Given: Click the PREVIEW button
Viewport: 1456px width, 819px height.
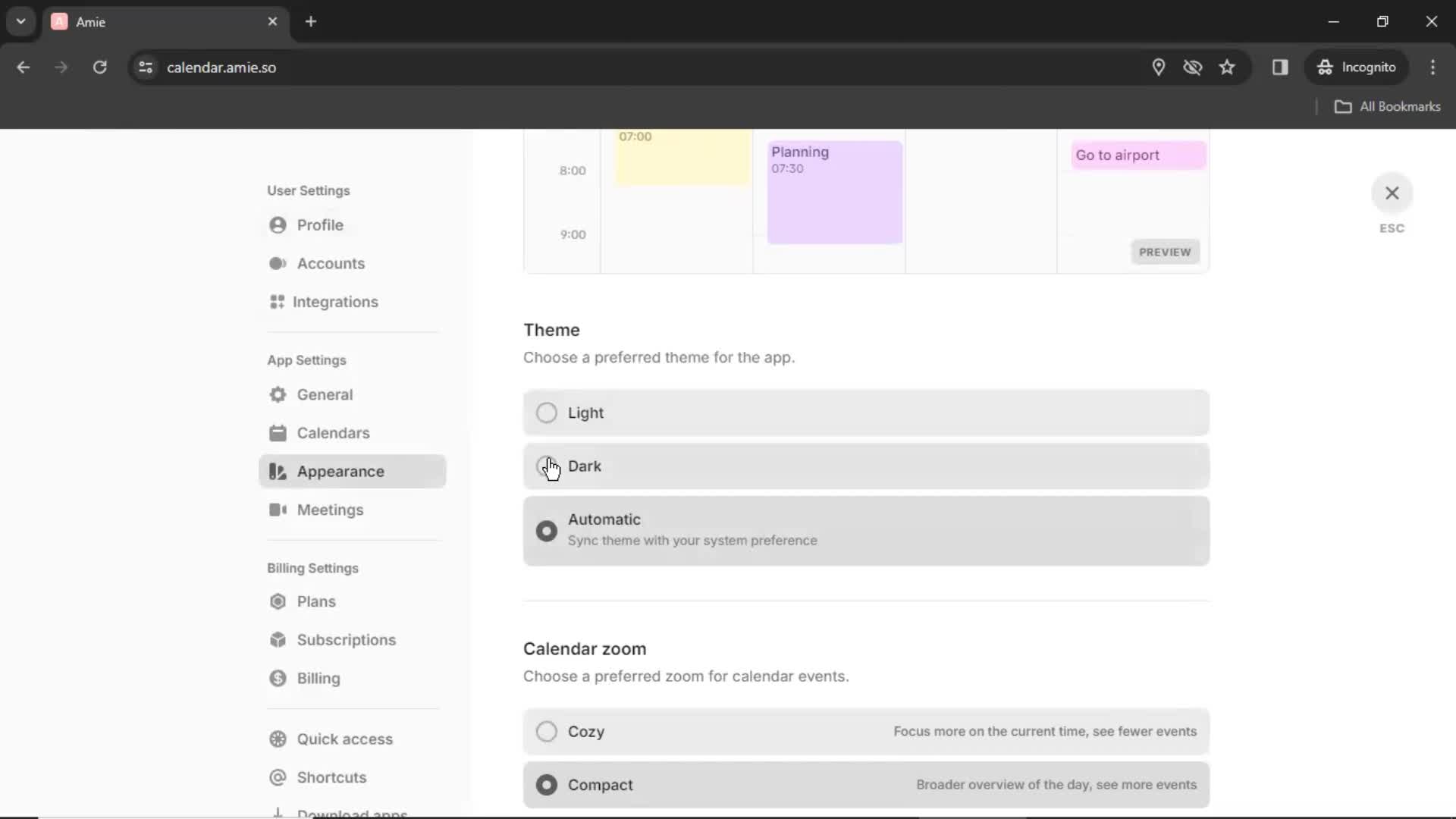Looking at the screenshot, I should coord(1165,251).
